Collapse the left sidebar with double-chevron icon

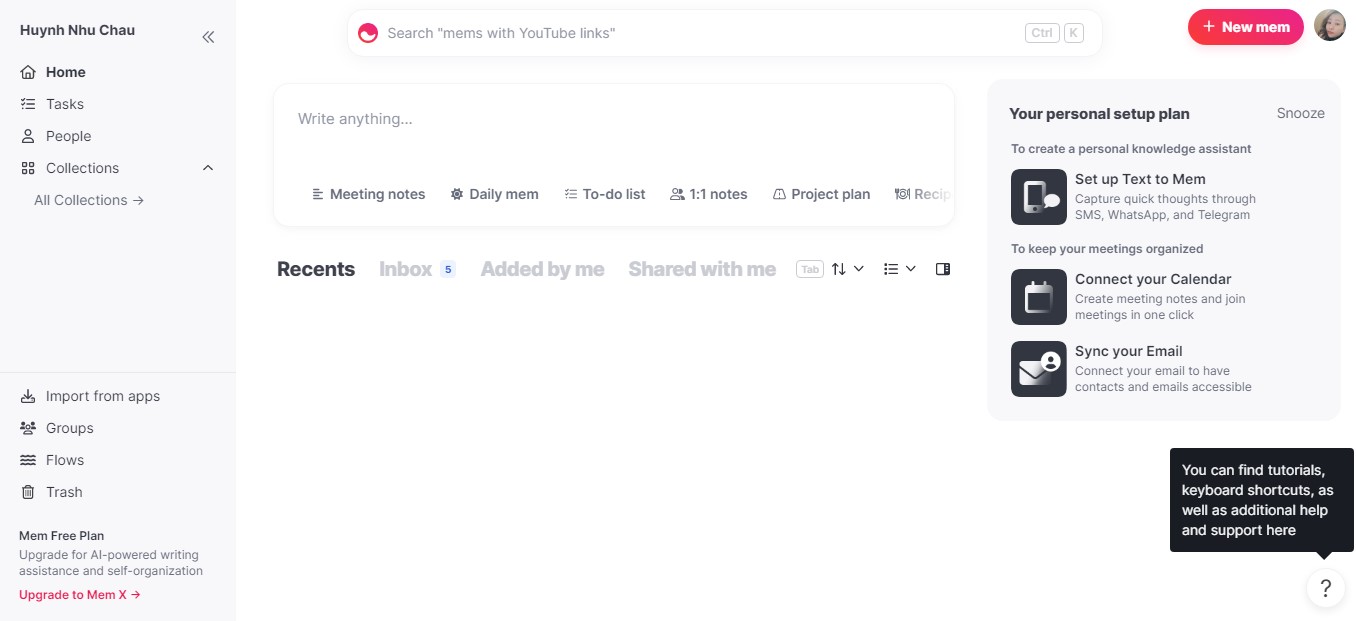(x=208, y=37)
